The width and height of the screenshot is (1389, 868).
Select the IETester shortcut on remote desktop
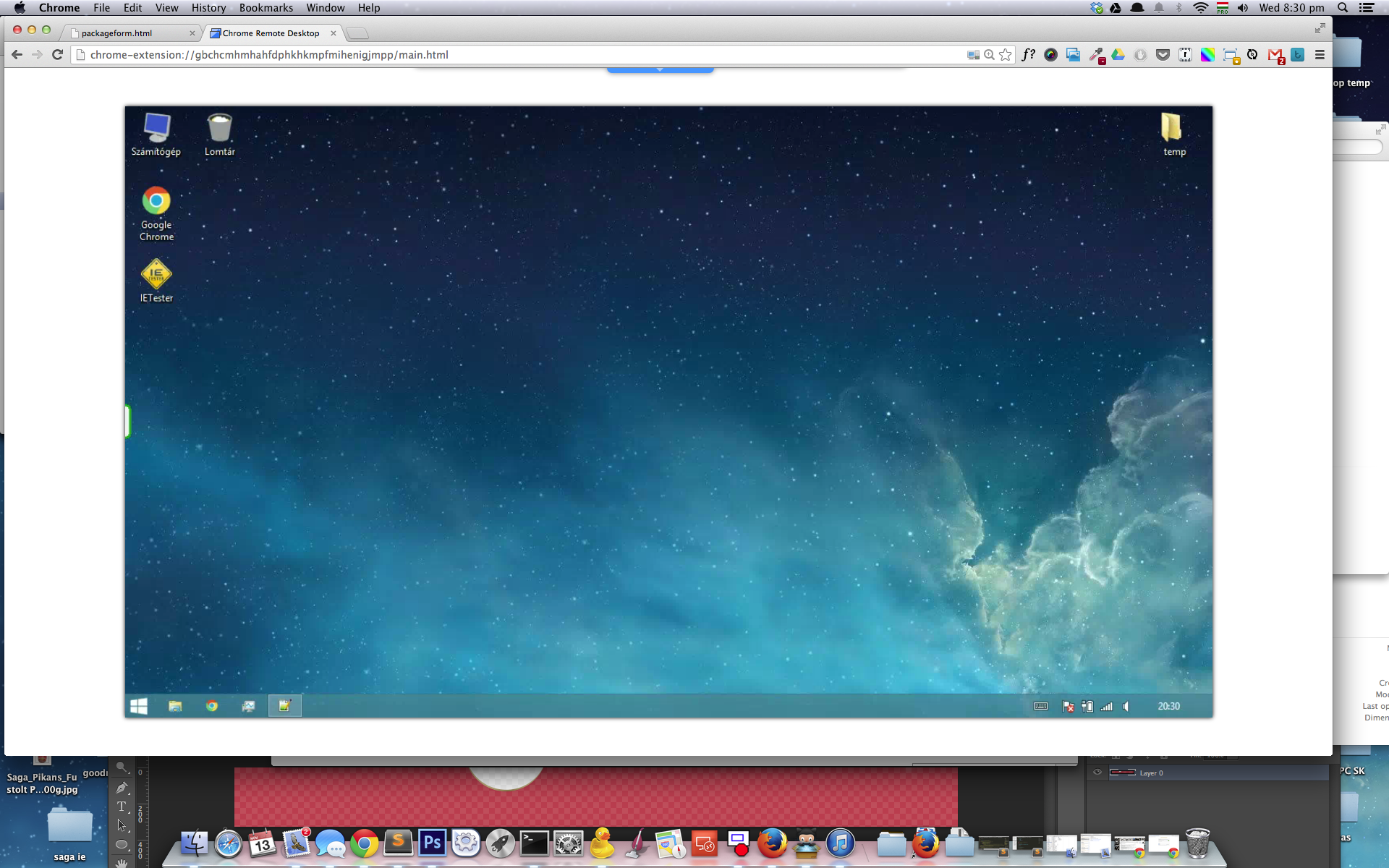click(x=156, y=281)
